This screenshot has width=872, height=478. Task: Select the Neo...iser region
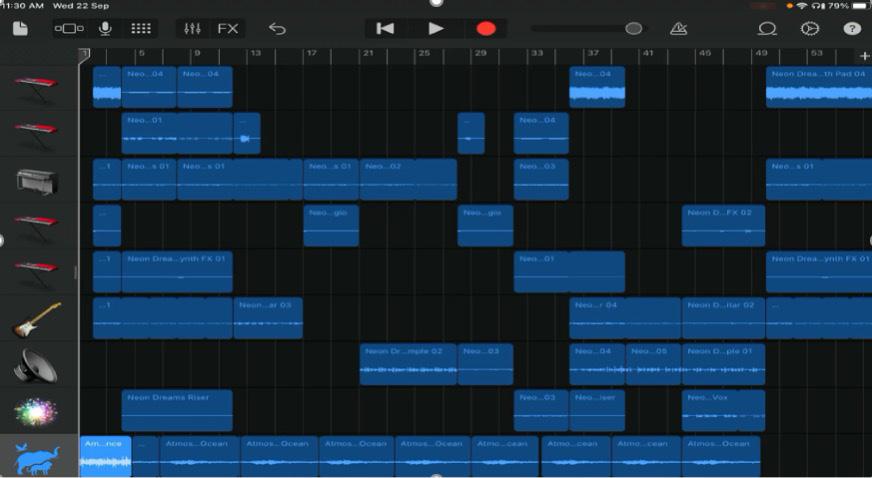[x=597, y=410]
